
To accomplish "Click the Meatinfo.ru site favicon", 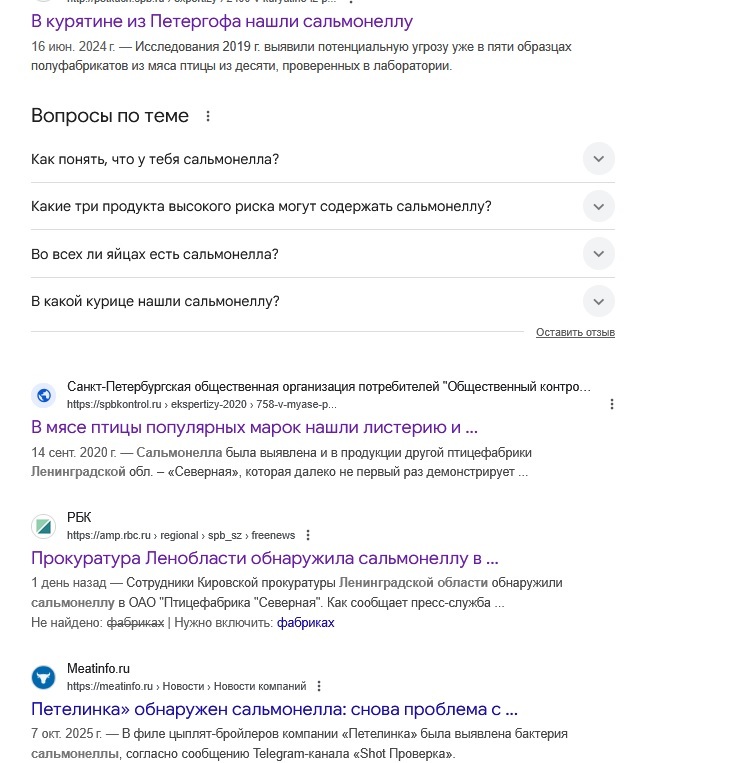I will 43,677.
